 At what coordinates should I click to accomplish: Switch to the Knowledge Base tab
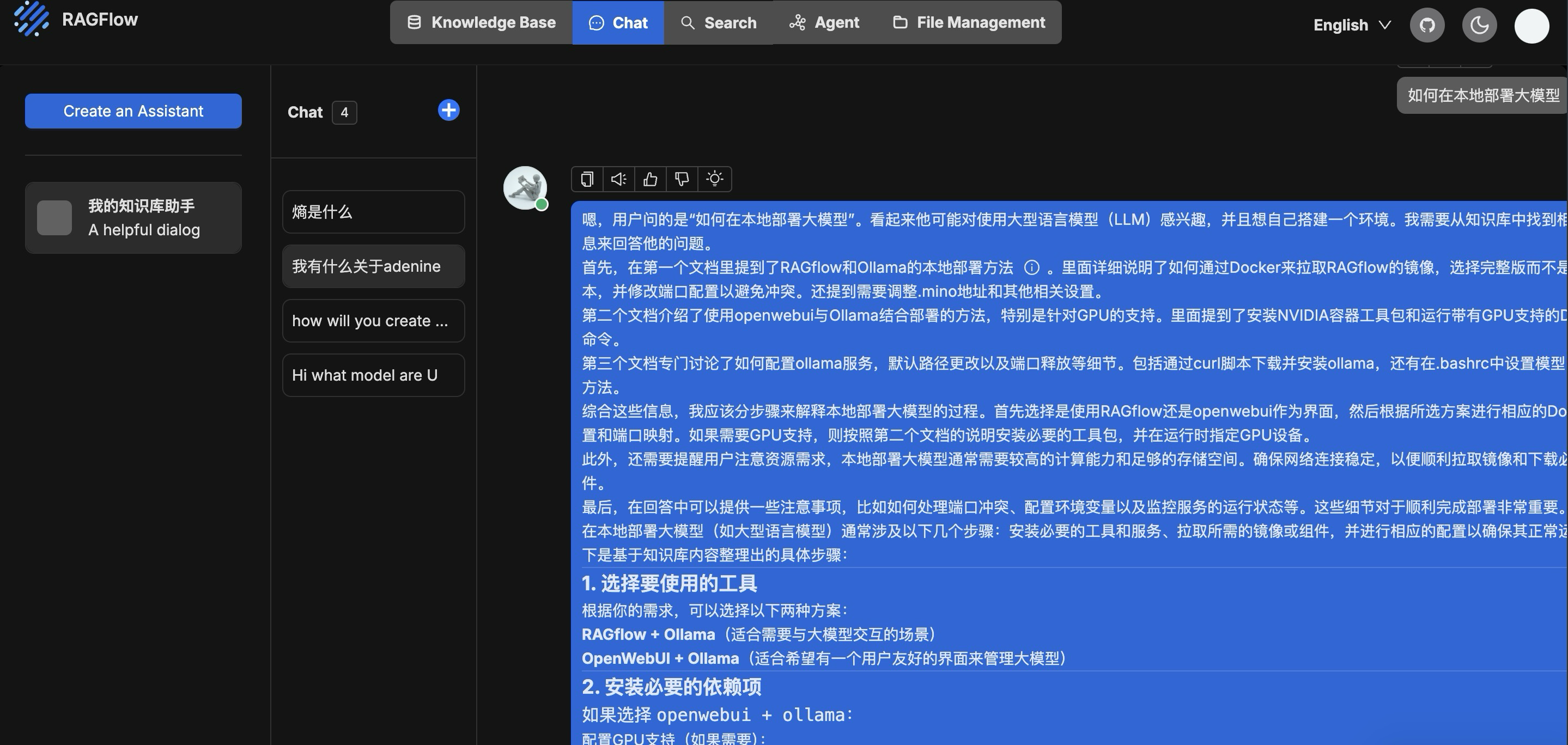pyautogui.click(x=480, y=22)
